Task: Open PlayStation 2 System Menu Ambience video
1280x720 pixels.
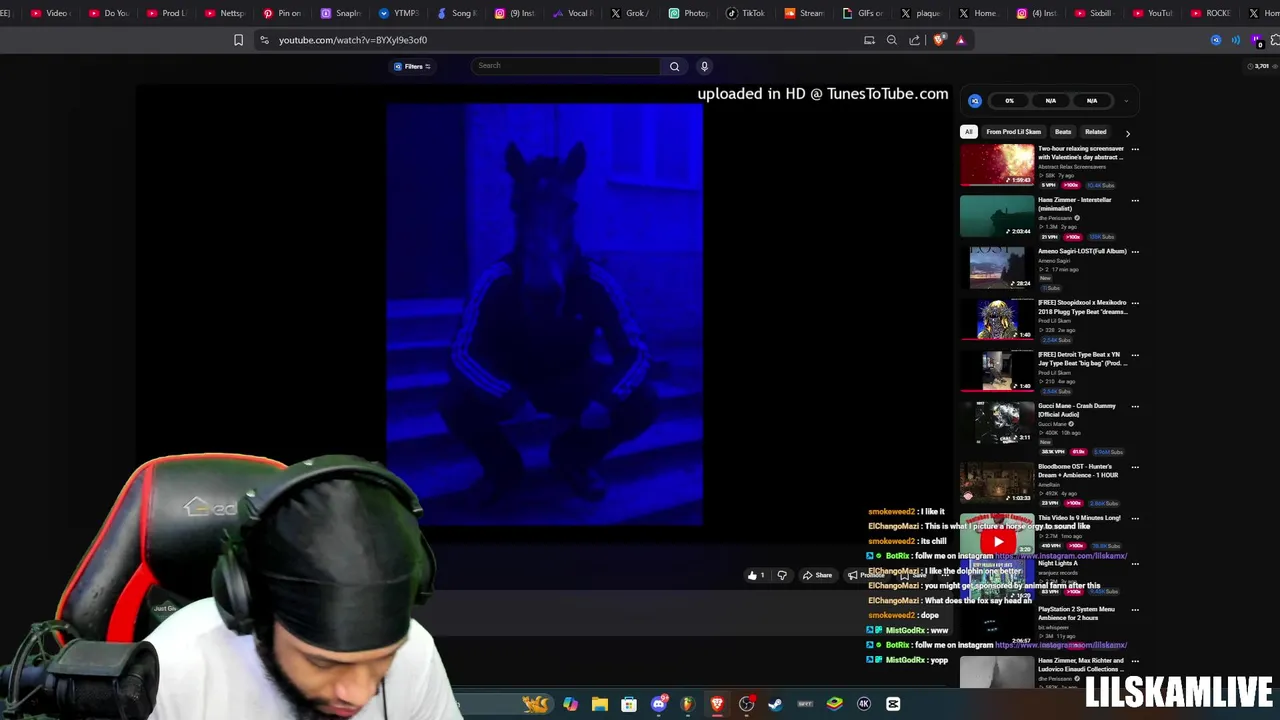Action: click(x=1076, y=613)
